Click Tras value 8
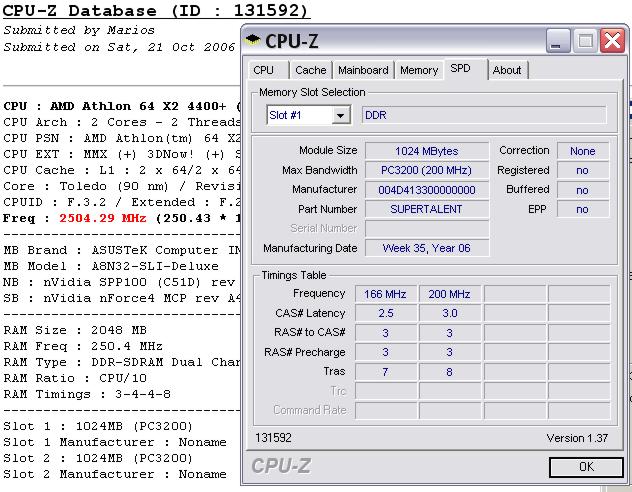Image resolution: width=632 pixels, height=492 pixels. point(450,372)
